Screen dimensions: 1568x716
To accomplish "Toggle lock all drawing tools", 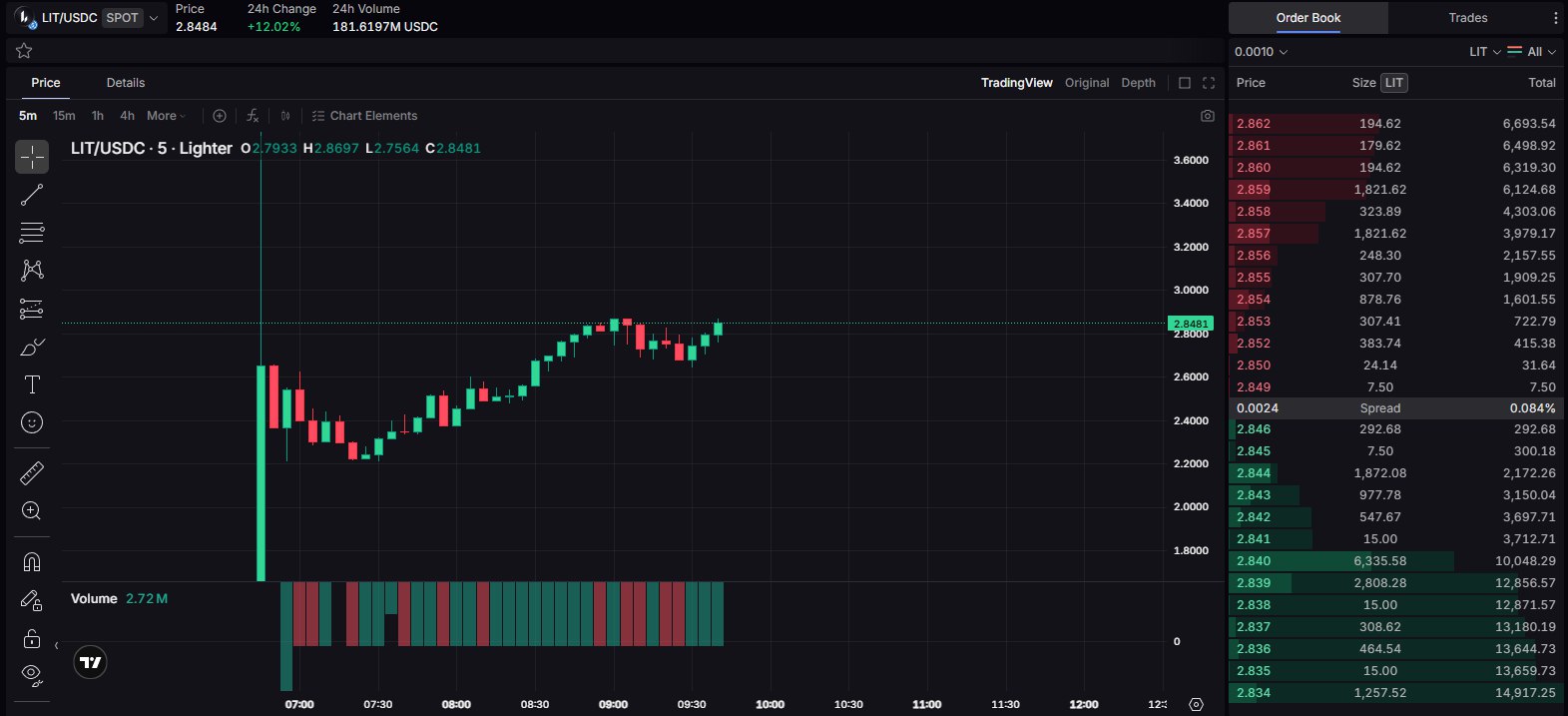I will 32,638.
